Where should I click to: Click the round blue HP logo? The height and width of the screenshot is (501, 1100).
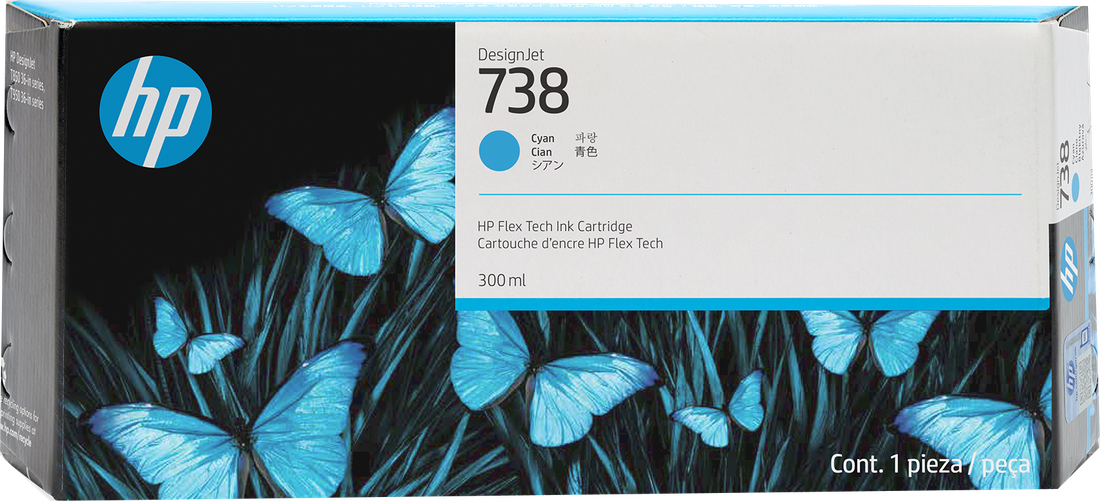pyautogui.click(x=155, y=112)
